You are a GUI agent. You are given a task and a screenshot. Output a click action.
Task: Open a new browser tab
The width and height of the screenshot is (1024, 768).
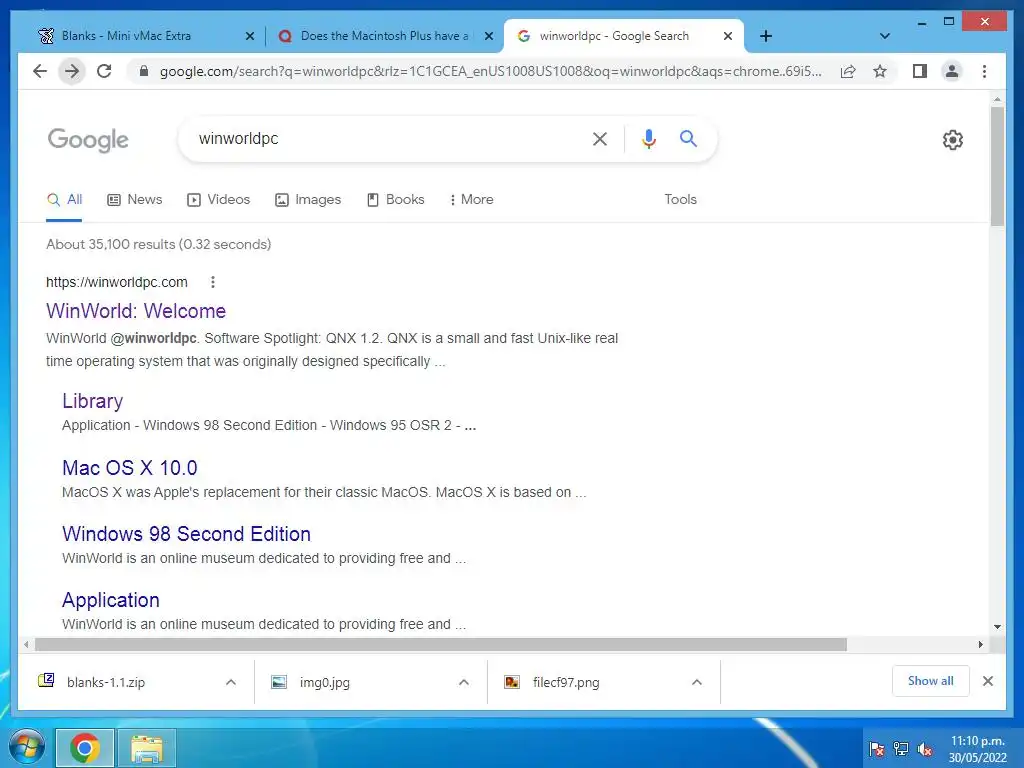coord(766,36)
